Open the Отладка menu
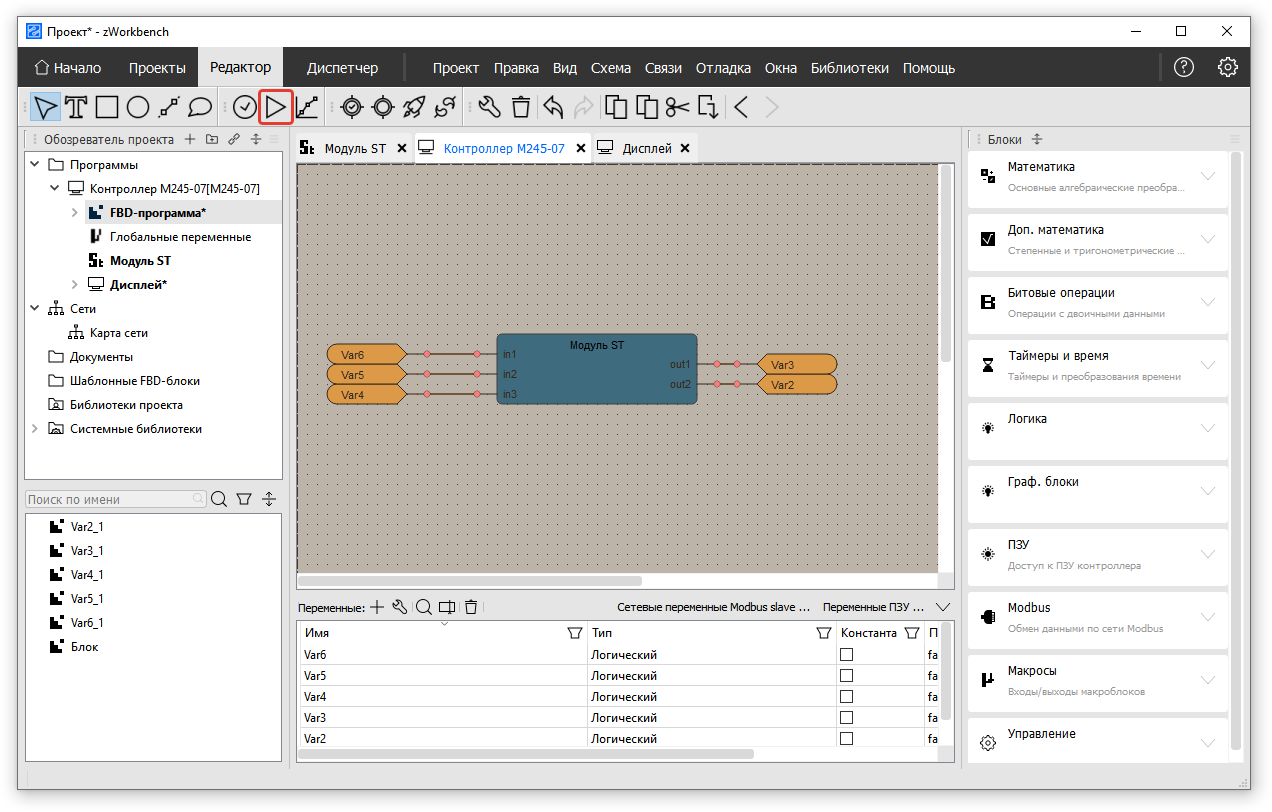This screenshot has height=812, width=1272. 723,68
